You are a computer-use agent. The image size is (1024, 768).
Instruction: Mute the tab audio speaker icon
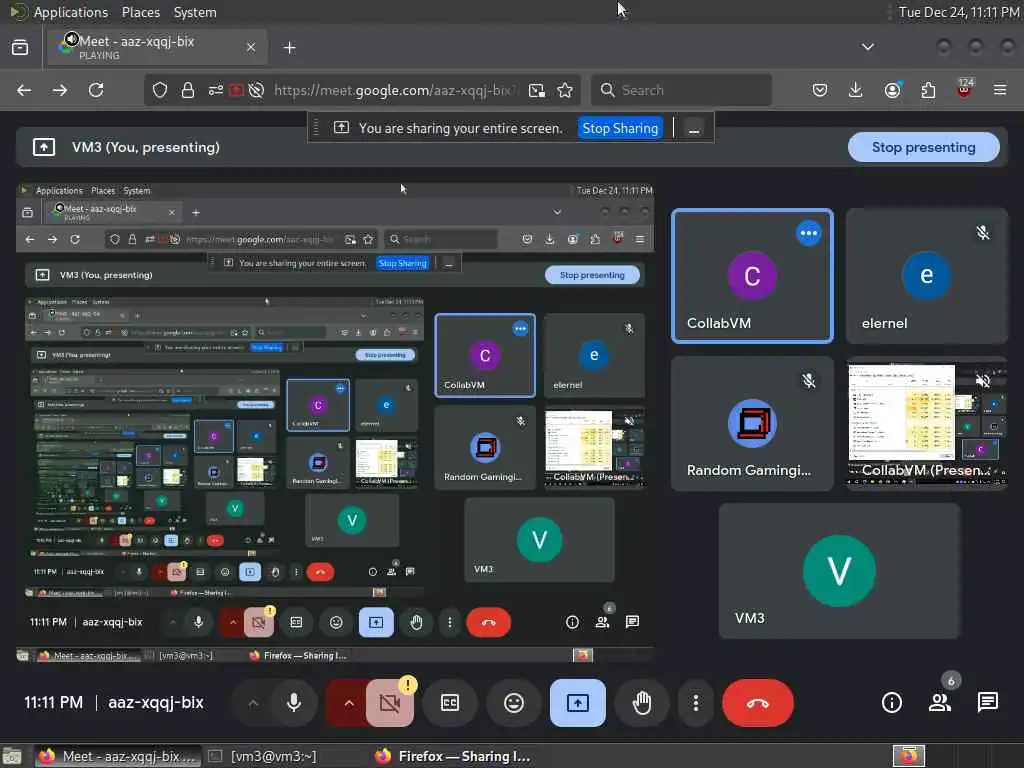71,39
